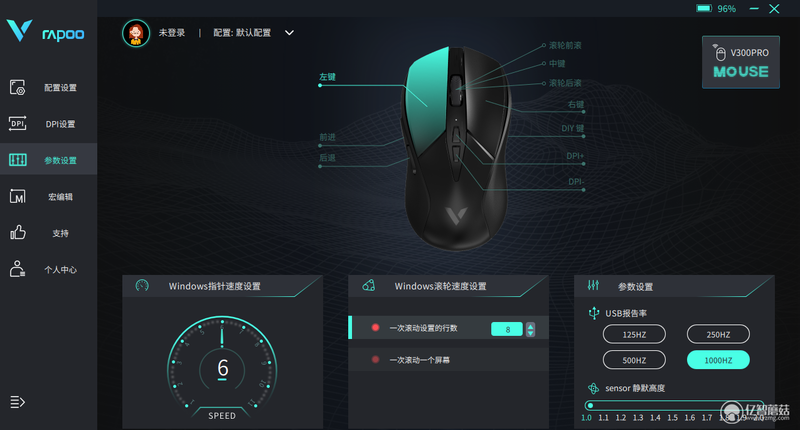Click the scroll lines value field
This screenshot has width=800, height=430.
point(507,329)
